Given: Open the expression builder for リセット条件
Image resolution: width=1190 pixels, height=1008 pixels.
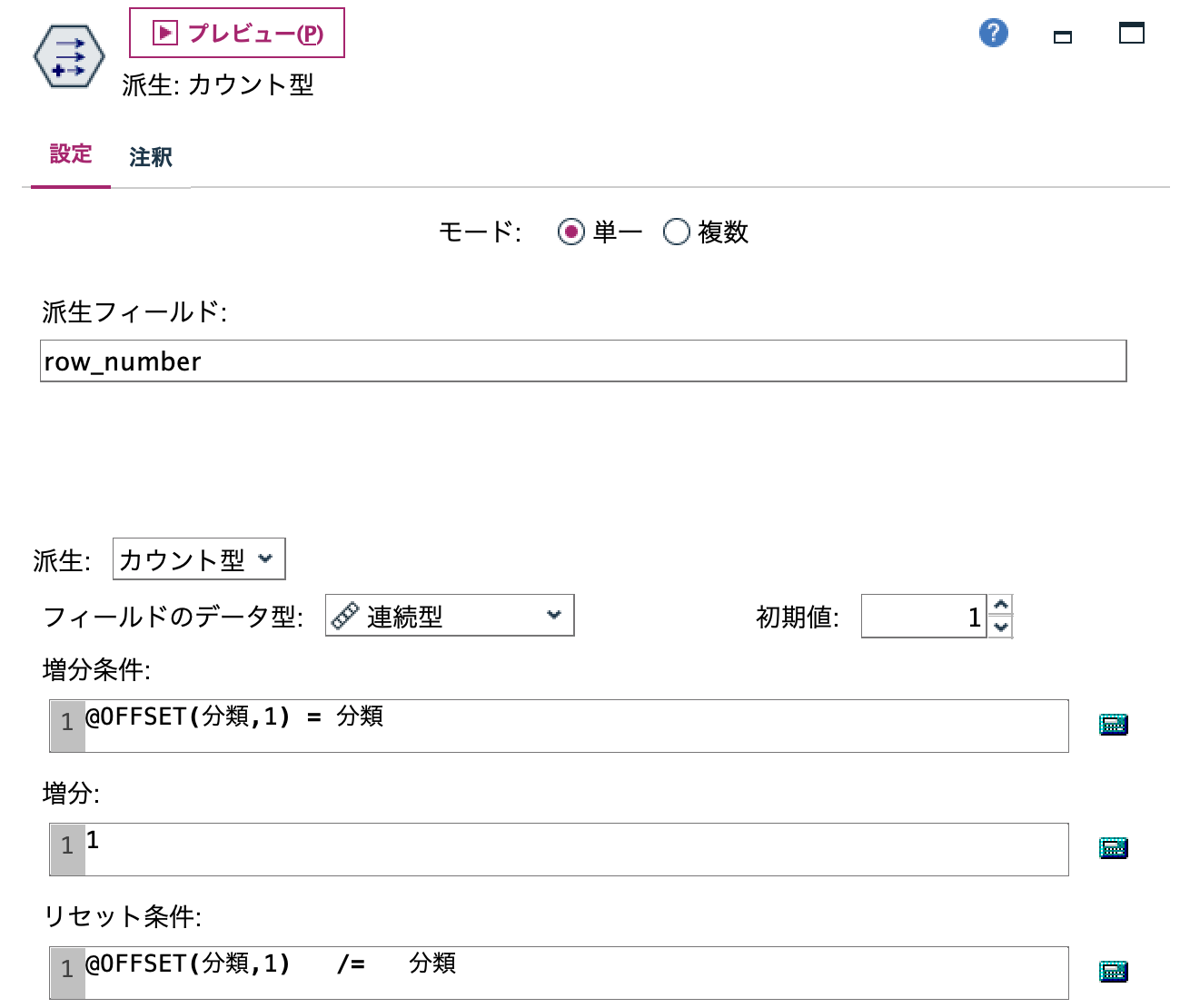Looking at the screenshot, I should click(1113, 970).
